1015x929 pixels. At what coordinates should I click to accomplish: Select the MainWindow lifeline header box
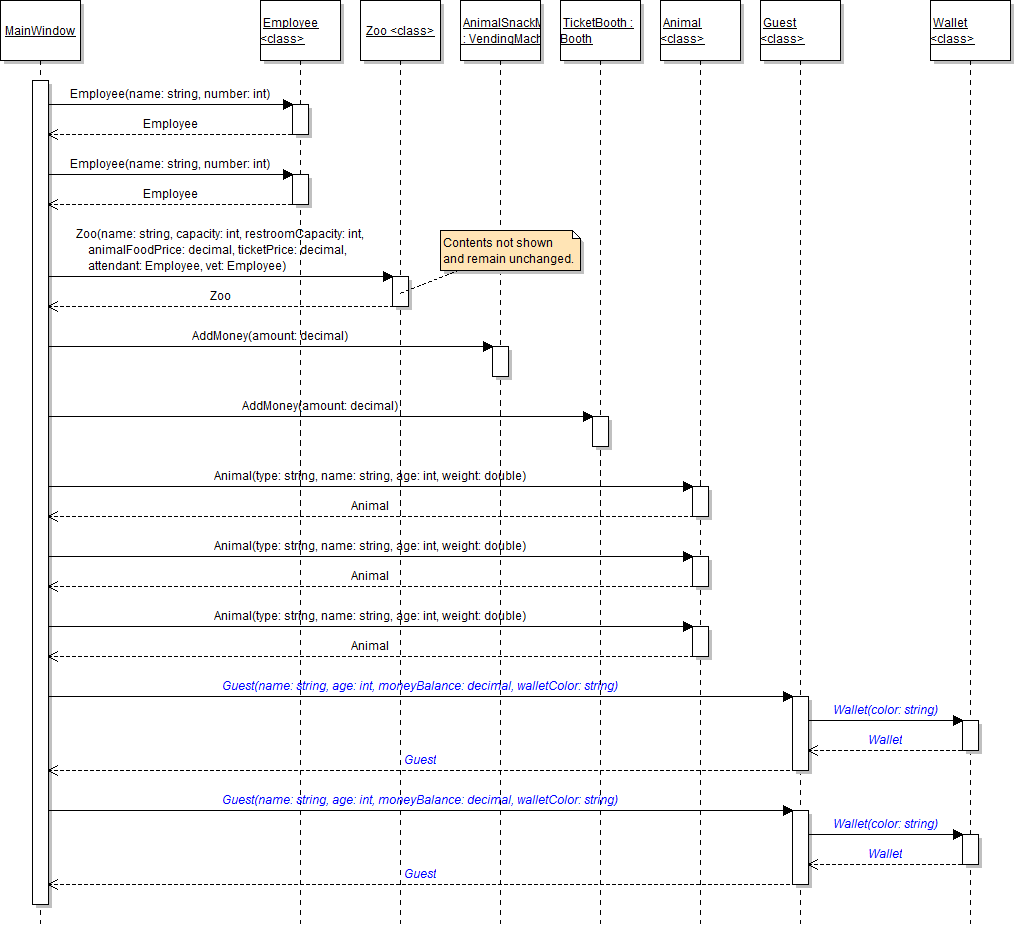pos(40,31)
